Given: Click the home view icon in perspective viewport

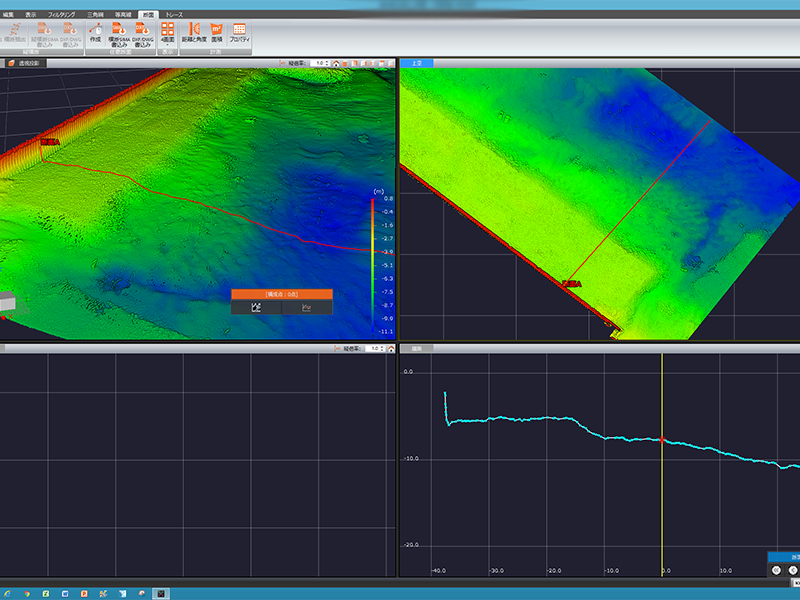Looking at the screenshot, I should tap(336, 63).
